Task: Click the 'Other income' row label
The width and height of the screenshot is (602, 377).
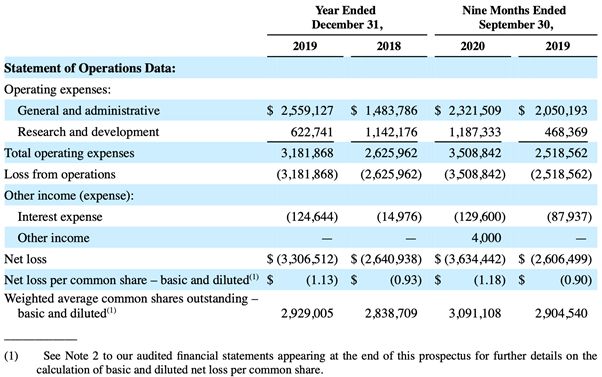Action: 53,238
